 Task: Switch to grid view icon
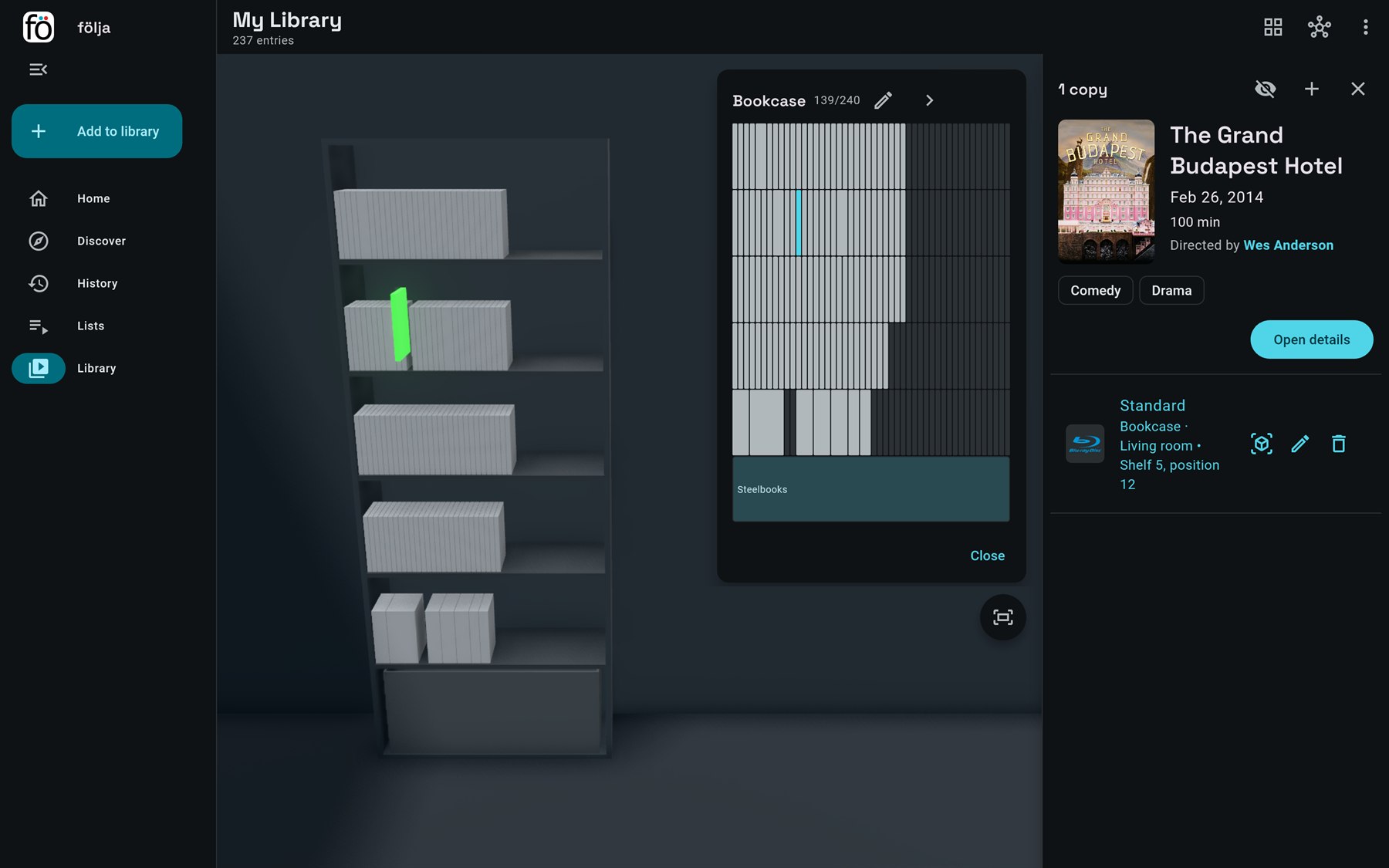1273,27
